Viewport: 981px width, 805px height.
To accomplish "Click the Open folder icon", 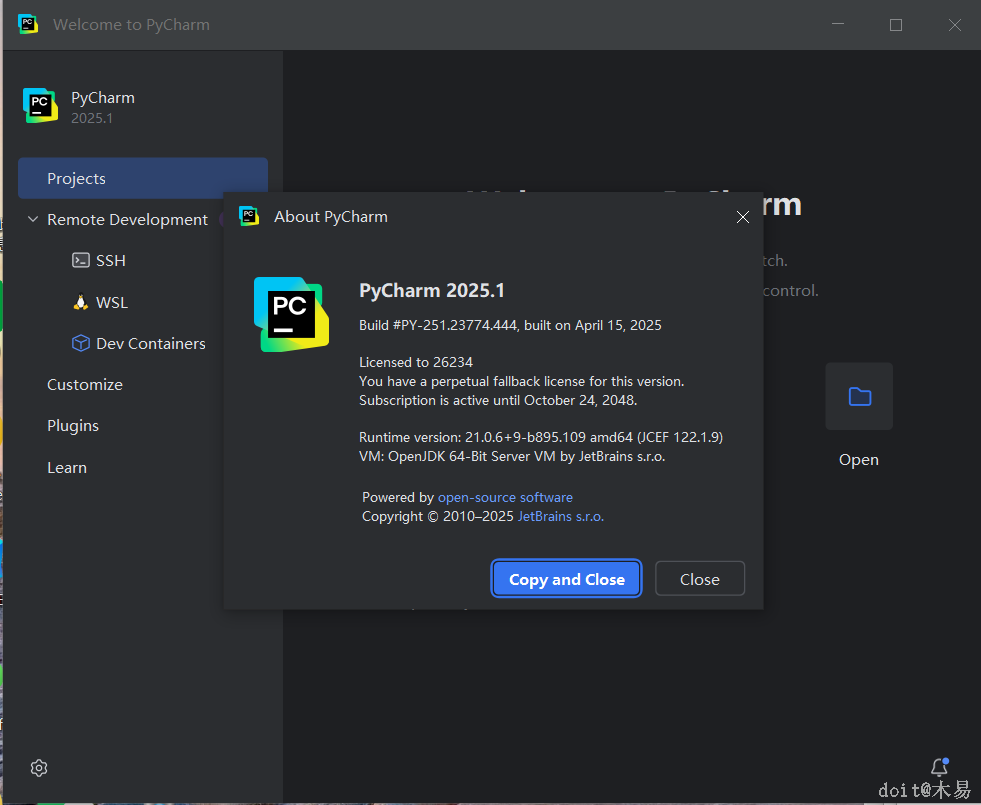I will coord(859,397).
